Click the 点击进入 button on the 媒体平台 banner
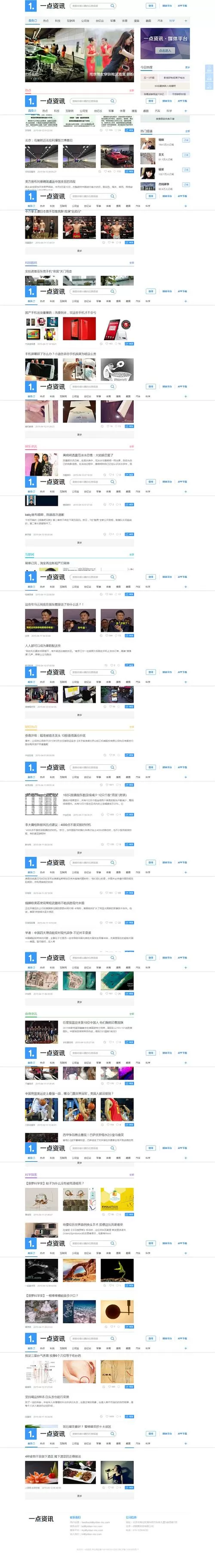 point(164,50)
